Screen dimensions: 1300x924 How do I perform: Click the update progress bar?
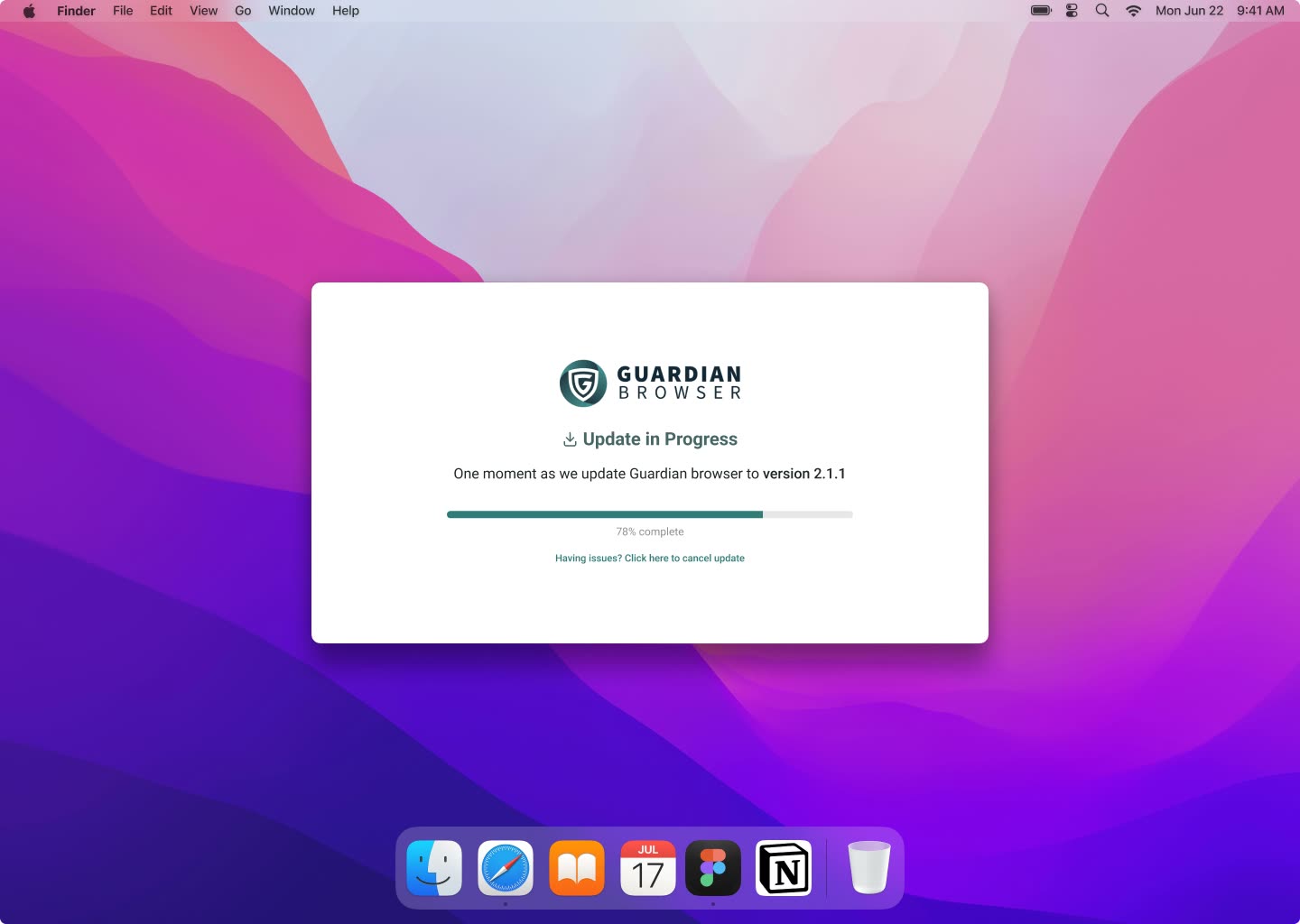650,514
